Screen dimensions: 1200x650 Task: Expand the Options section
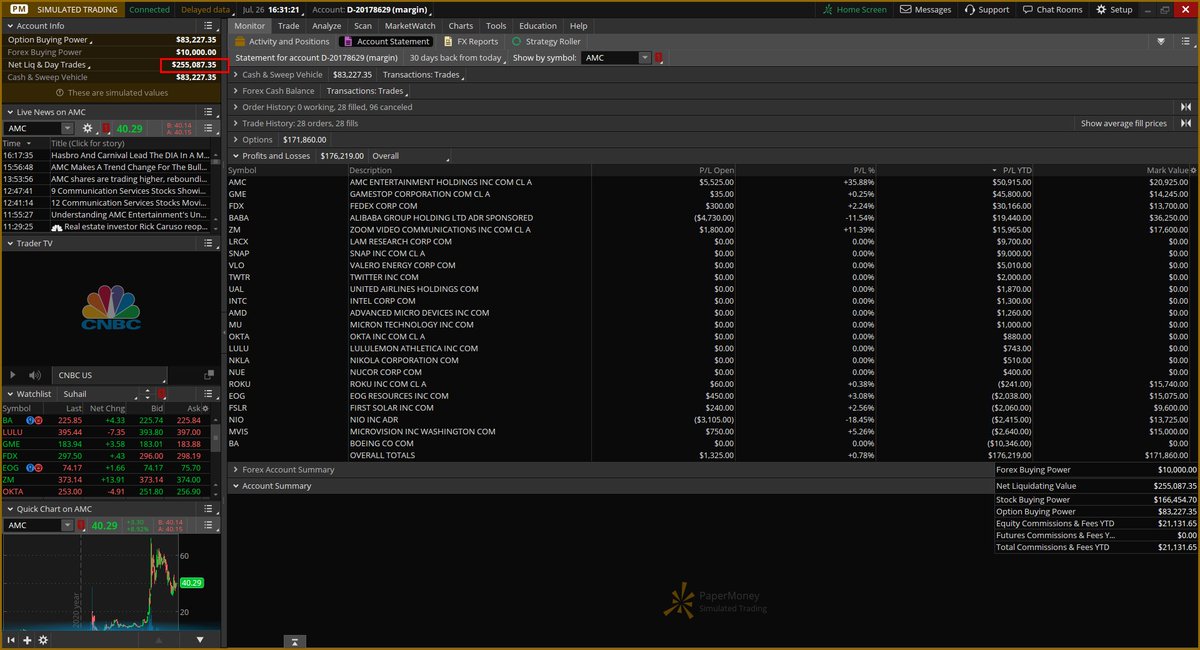(235, 139)
